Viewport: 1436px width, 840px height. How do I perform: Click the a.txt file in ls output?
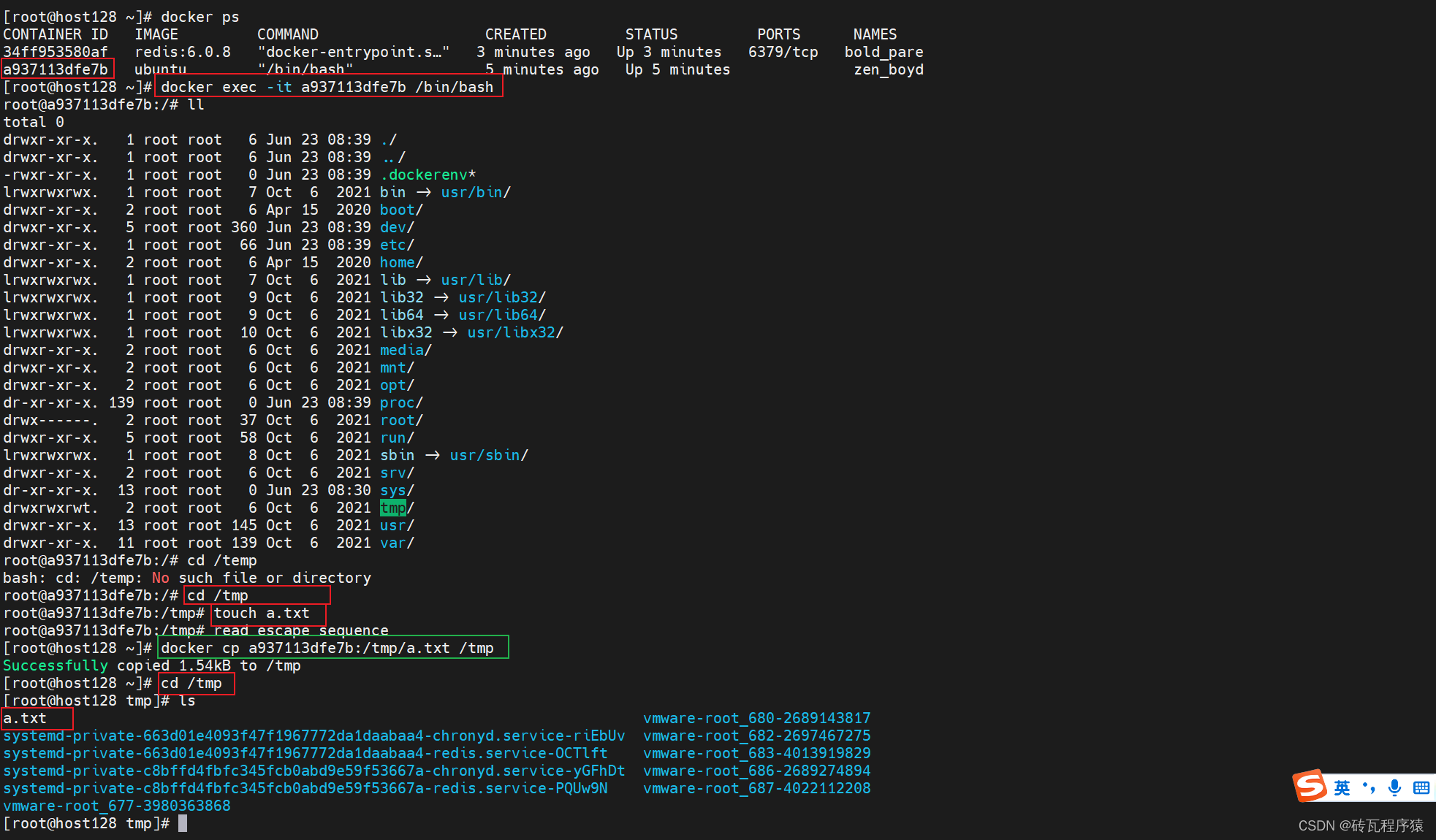(x=25, y=718)
